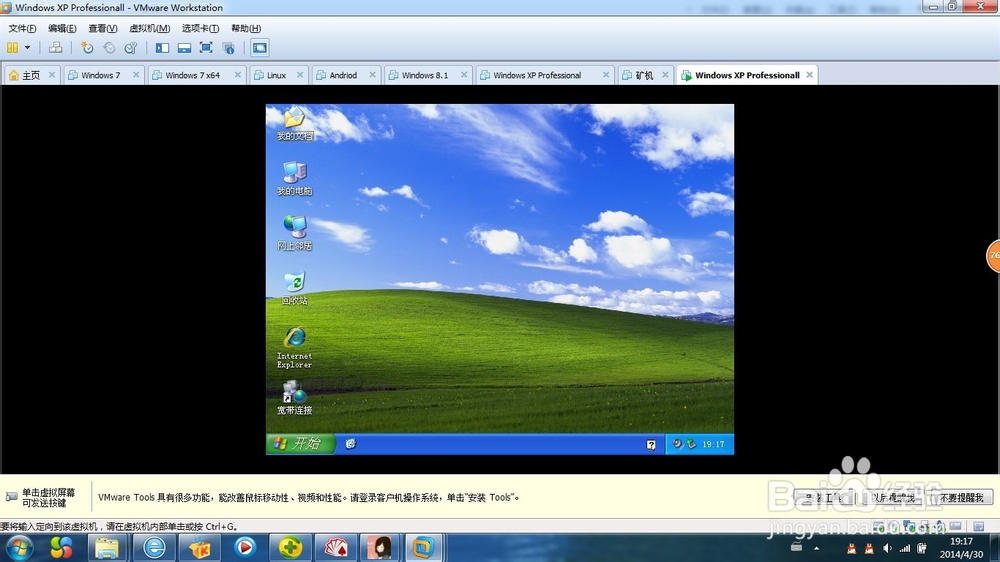Close the Windows 8.1 tab
Viewport: 1000px width, 562px height.
click(x=464, y=75)
